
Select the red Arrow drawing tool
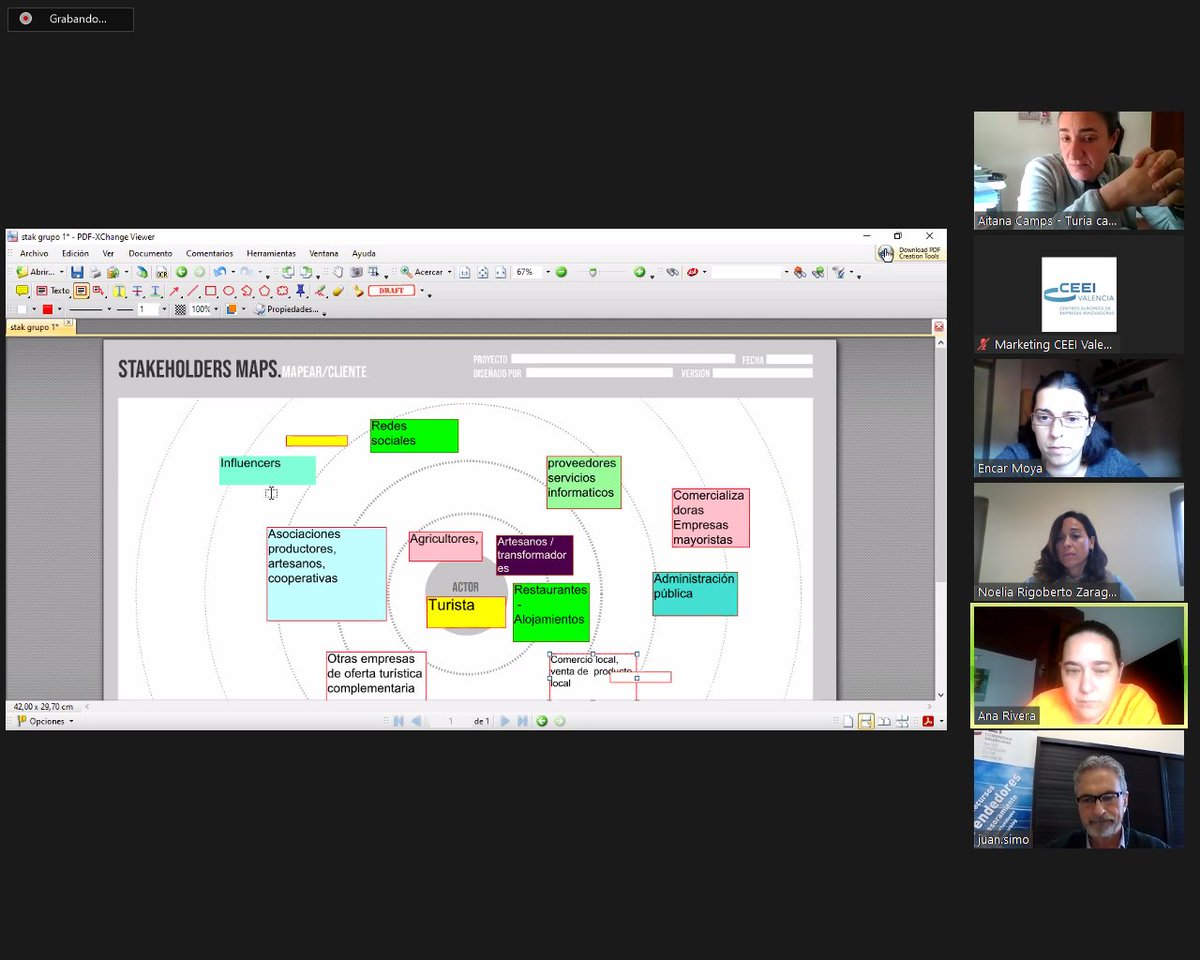pyautogui.click(x=174, y=291)
